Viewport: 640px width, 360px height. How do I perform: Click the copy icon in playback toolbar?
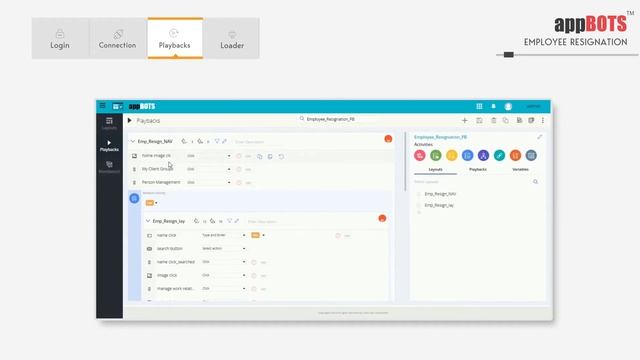[506, 120]
